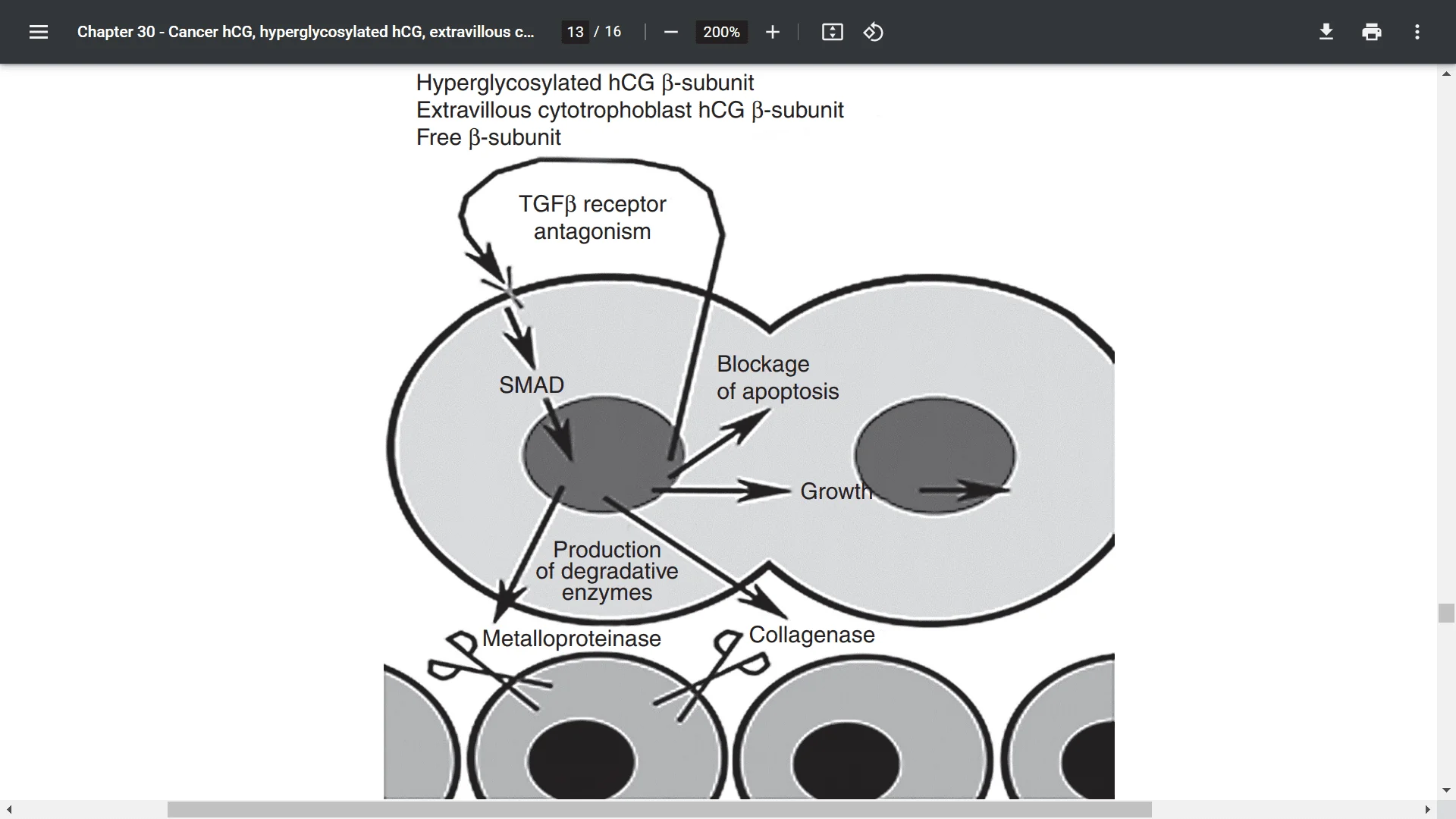Open the sidebar hamburger menu
Screen dimensions: 1456x819
pyautogui.click(x=39, y=32)
